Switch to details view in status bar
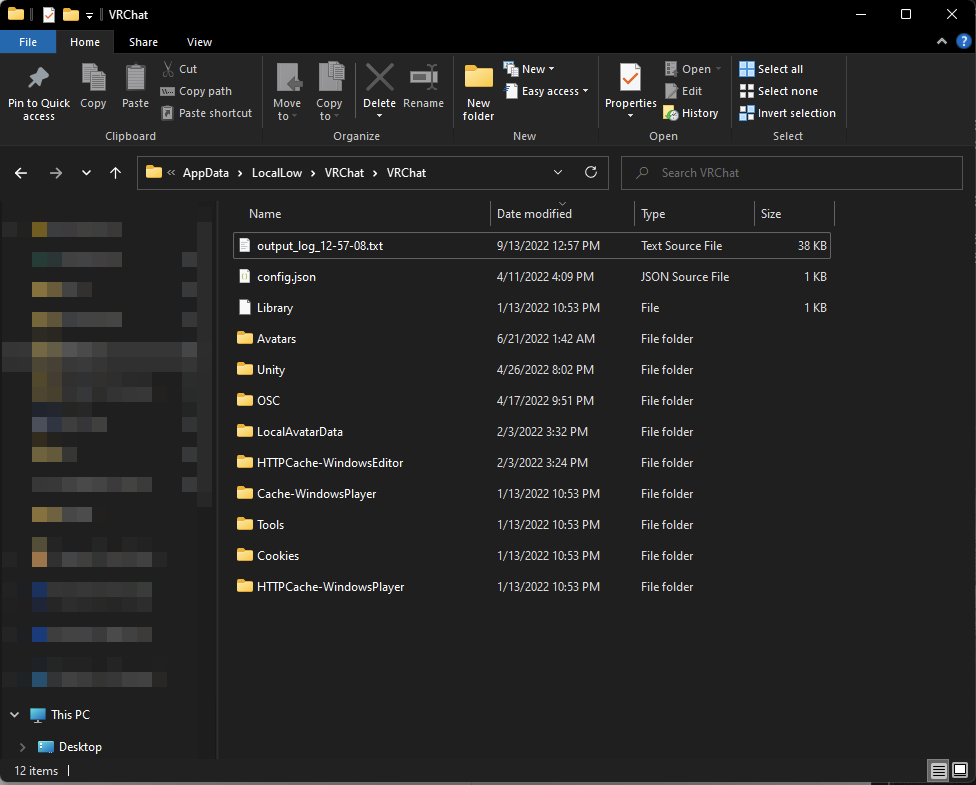 (x=939, y=771)
